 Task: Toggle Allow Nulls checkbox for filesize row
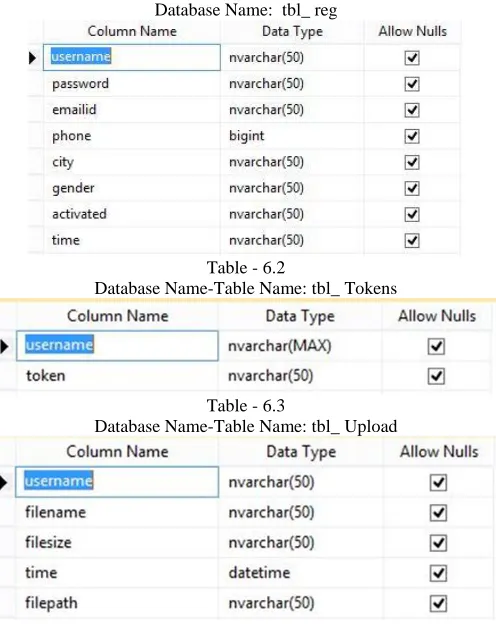point(438,543)
